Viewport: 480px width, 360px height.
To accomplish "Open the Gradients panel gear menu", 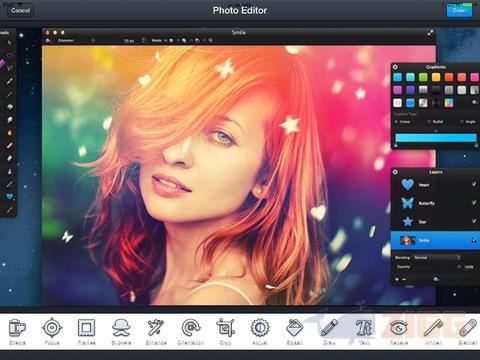I will 475,103.
